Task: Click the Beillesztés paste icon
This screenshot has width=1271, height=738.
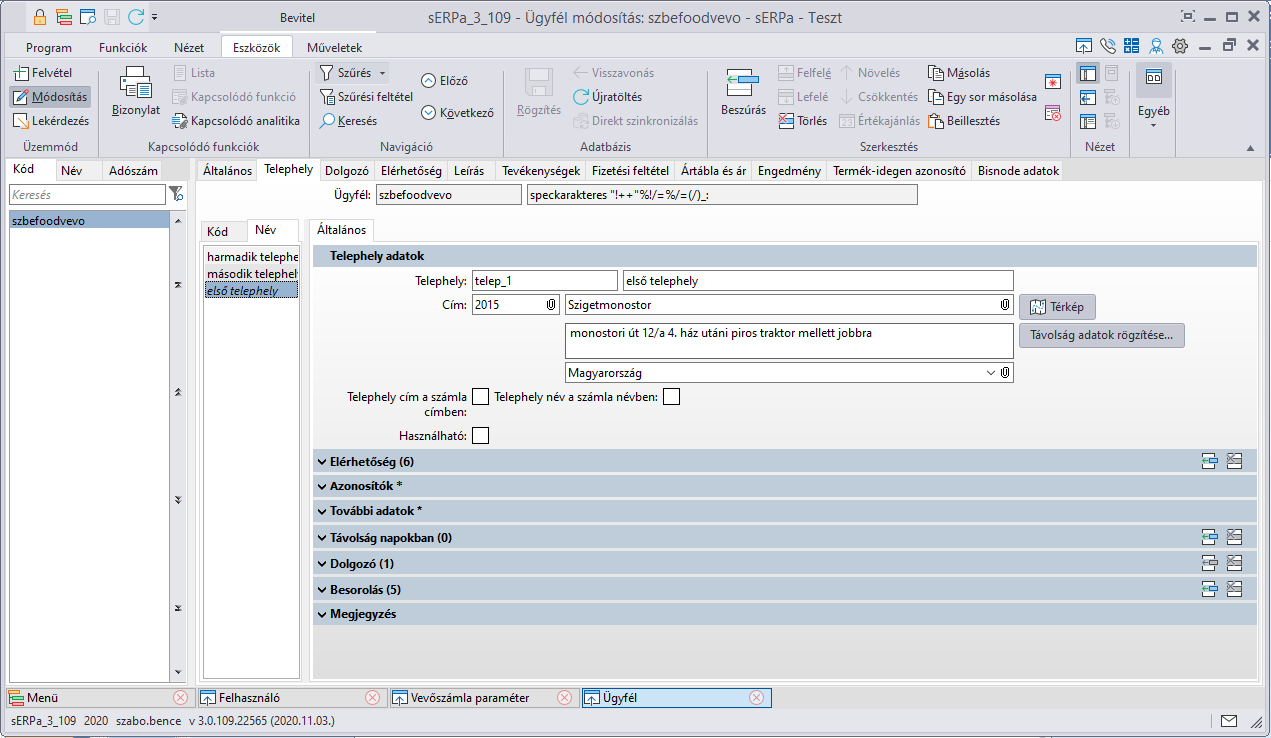Action: (936, 121)
